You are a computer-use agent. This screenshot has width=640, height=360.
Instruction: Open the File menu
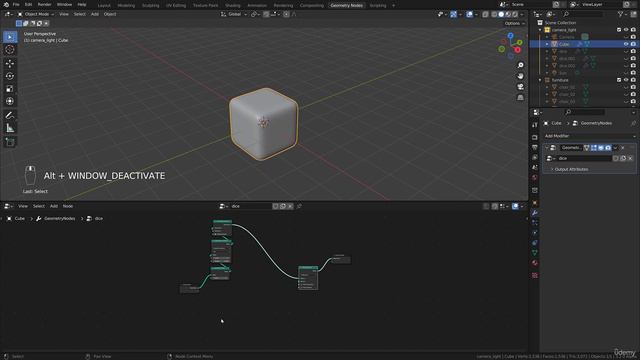(16, 4)
